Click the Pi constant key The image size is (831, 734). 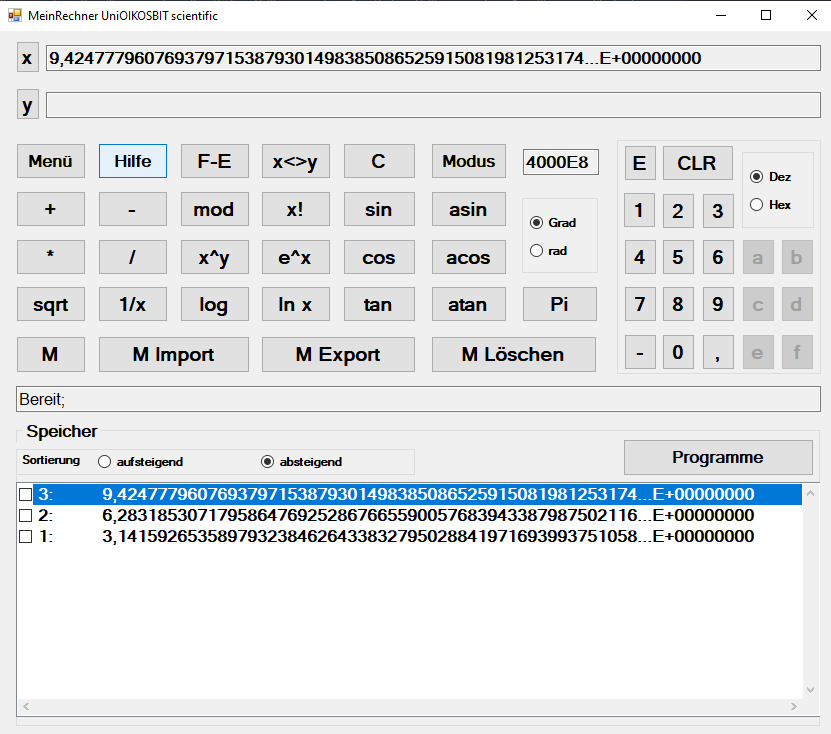pos(559,304)
